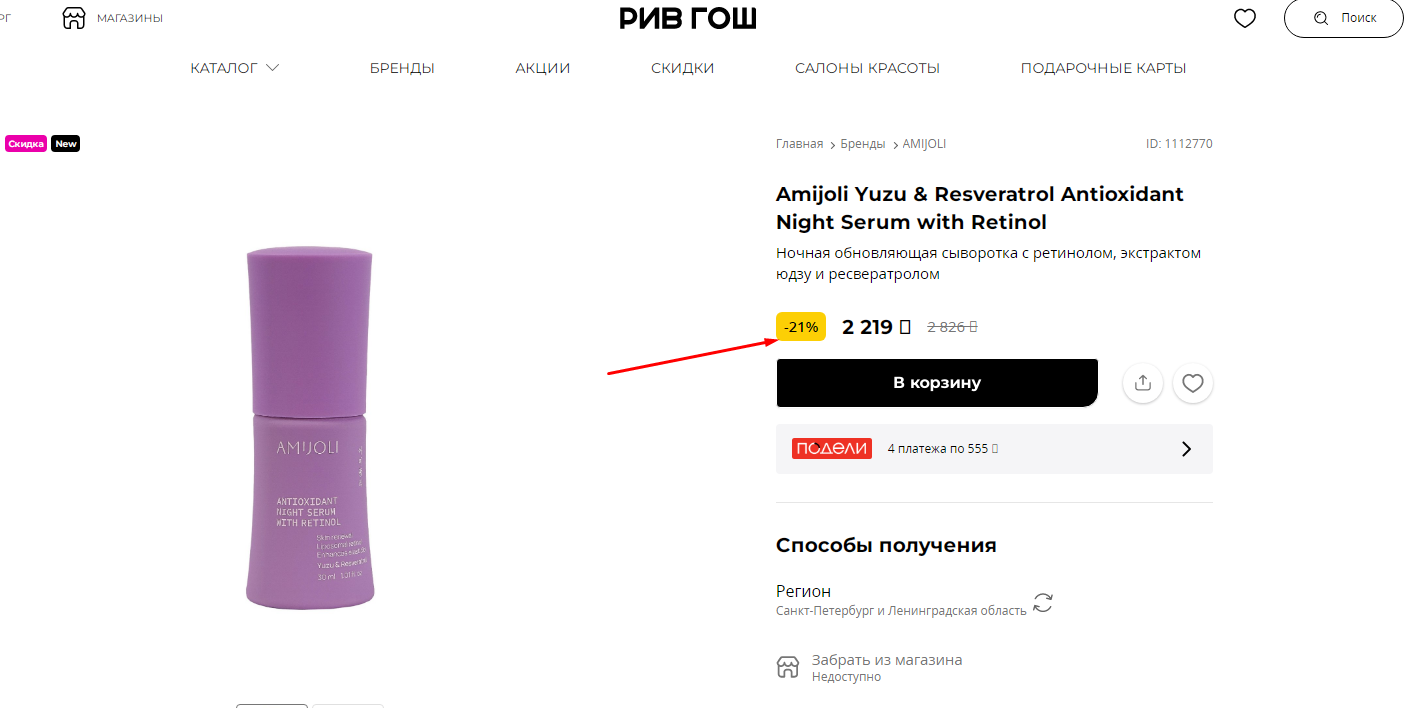Expand the Каталог dropdown menu
The height and width of the screenshot is (708, 1412).
[235, 68]
